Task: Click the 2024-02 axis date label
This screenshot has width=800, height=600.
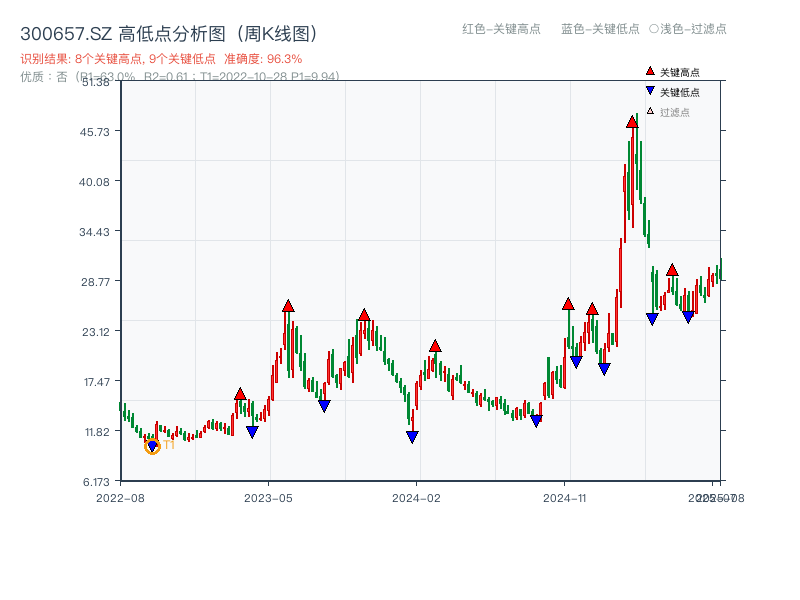Action: click(x=415, y=498)
